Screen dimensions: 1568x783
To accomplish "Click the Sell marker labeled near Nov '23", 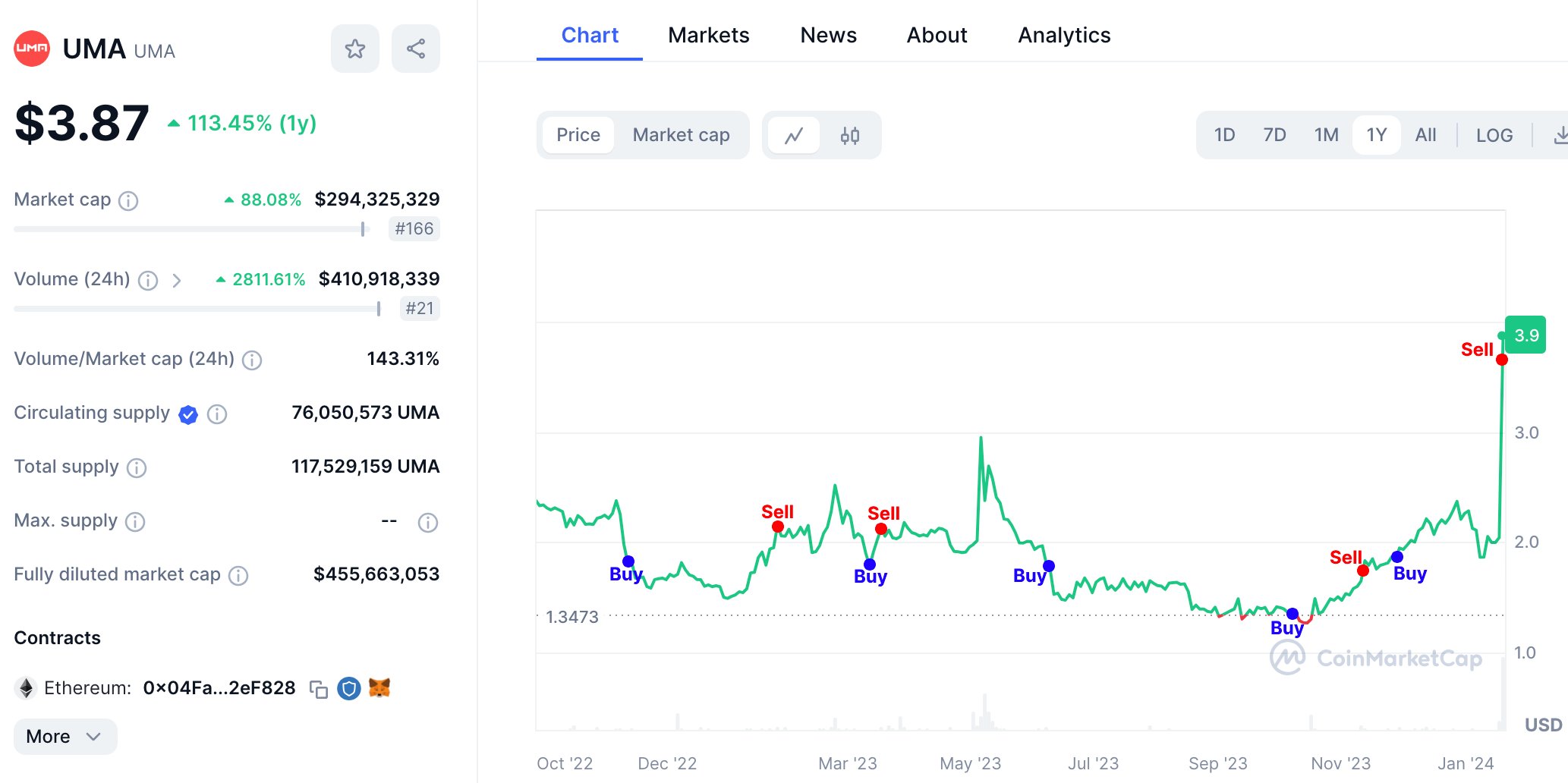I will (1363, 571).
